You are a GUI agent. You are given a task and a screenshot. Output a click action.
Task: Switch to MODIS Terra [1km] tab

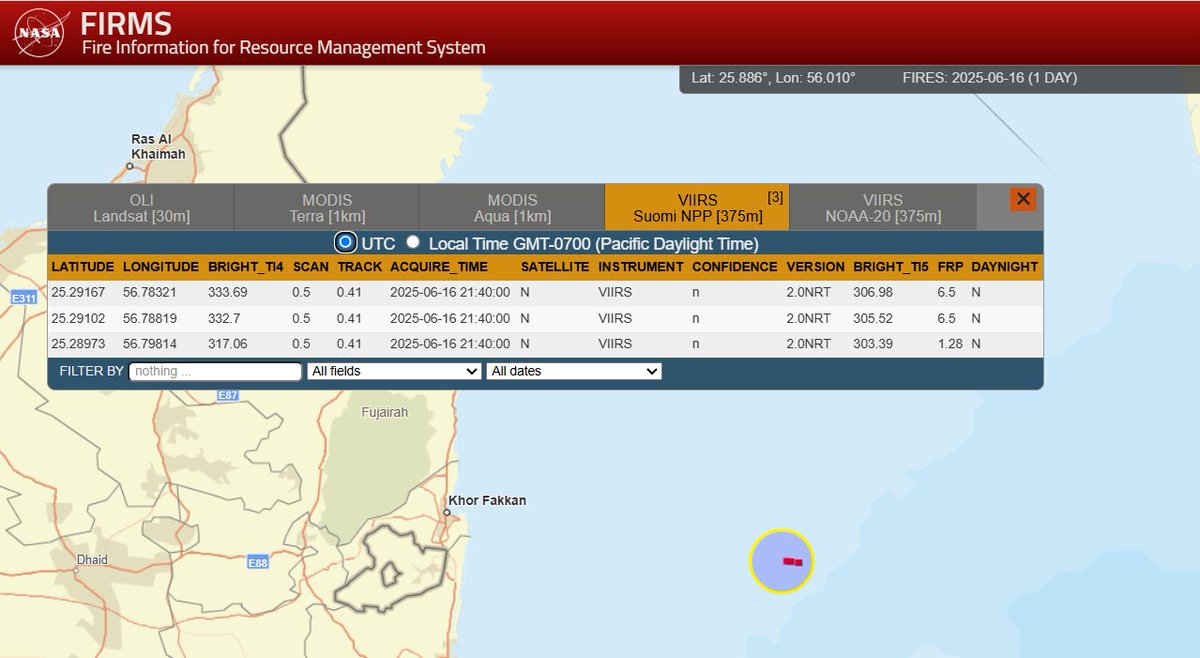pyautogui.click(x=327, y=208)
